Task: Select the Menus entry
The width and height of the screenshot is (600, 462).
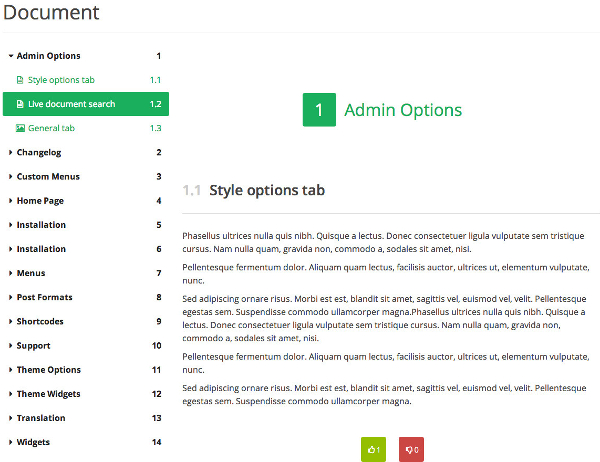Action: [x=31, y=273]
